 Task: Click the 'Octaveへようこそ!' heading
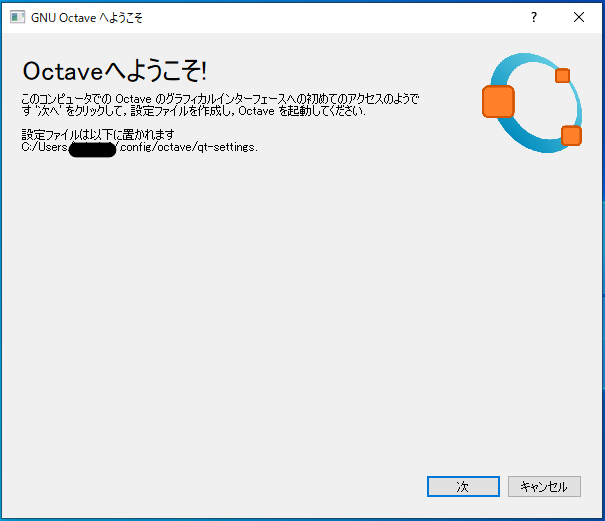[115, 71]
